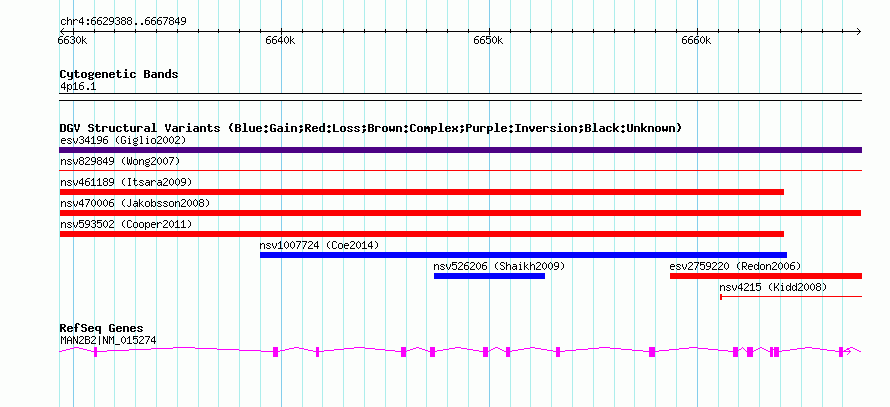
Task: Click the 4p16.1 band label
Action: [x=78, y=87]
